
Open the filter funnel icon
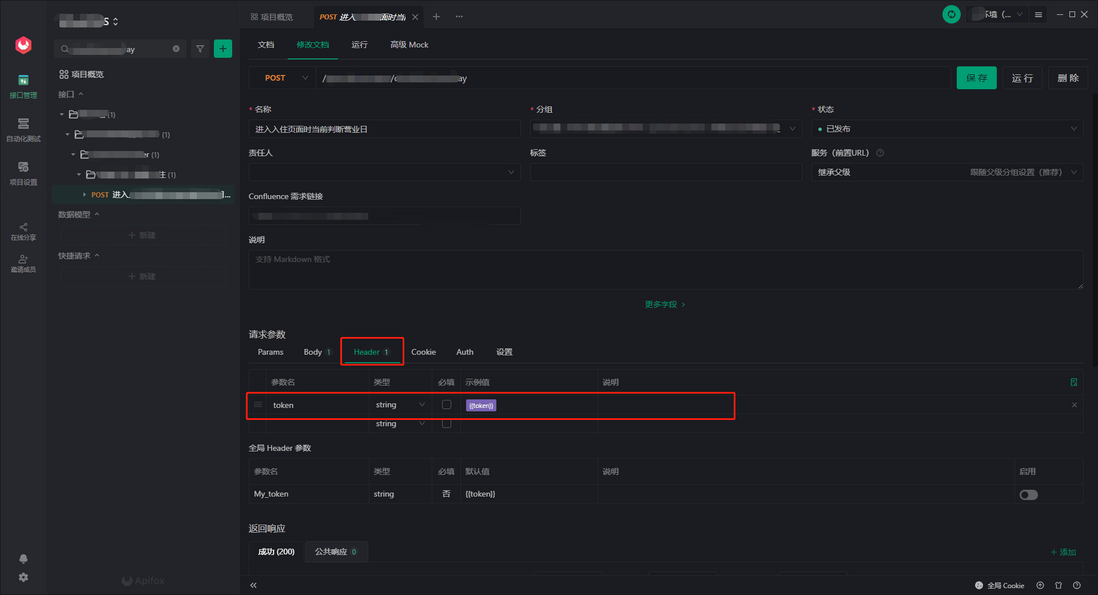pyautogui.click(x=200, y=49)
